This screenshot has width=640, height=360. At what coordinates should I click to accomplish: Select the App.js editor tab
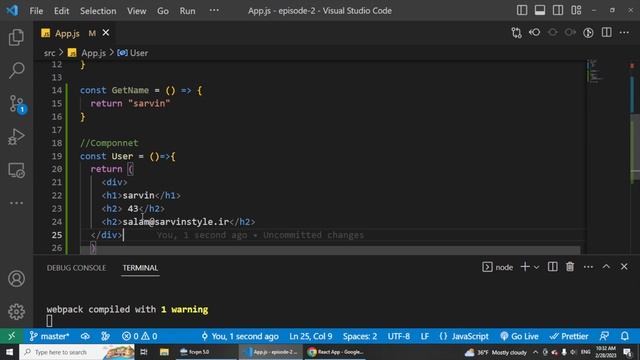coord(75,33)
